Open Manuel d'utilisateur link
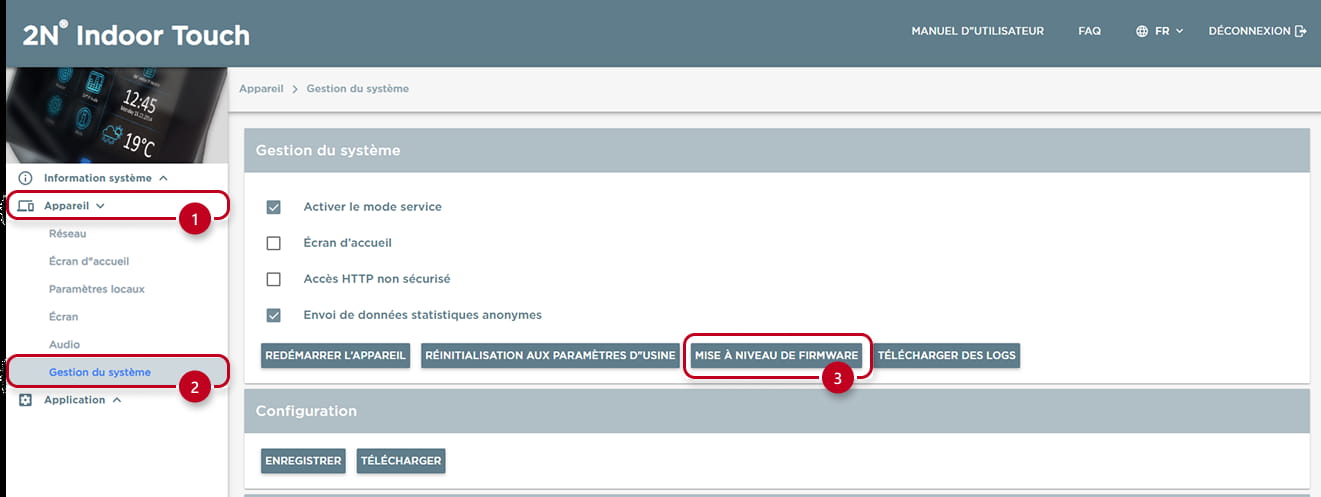The height and width of the screenshot is (497, 1321). tap(978, 31)
